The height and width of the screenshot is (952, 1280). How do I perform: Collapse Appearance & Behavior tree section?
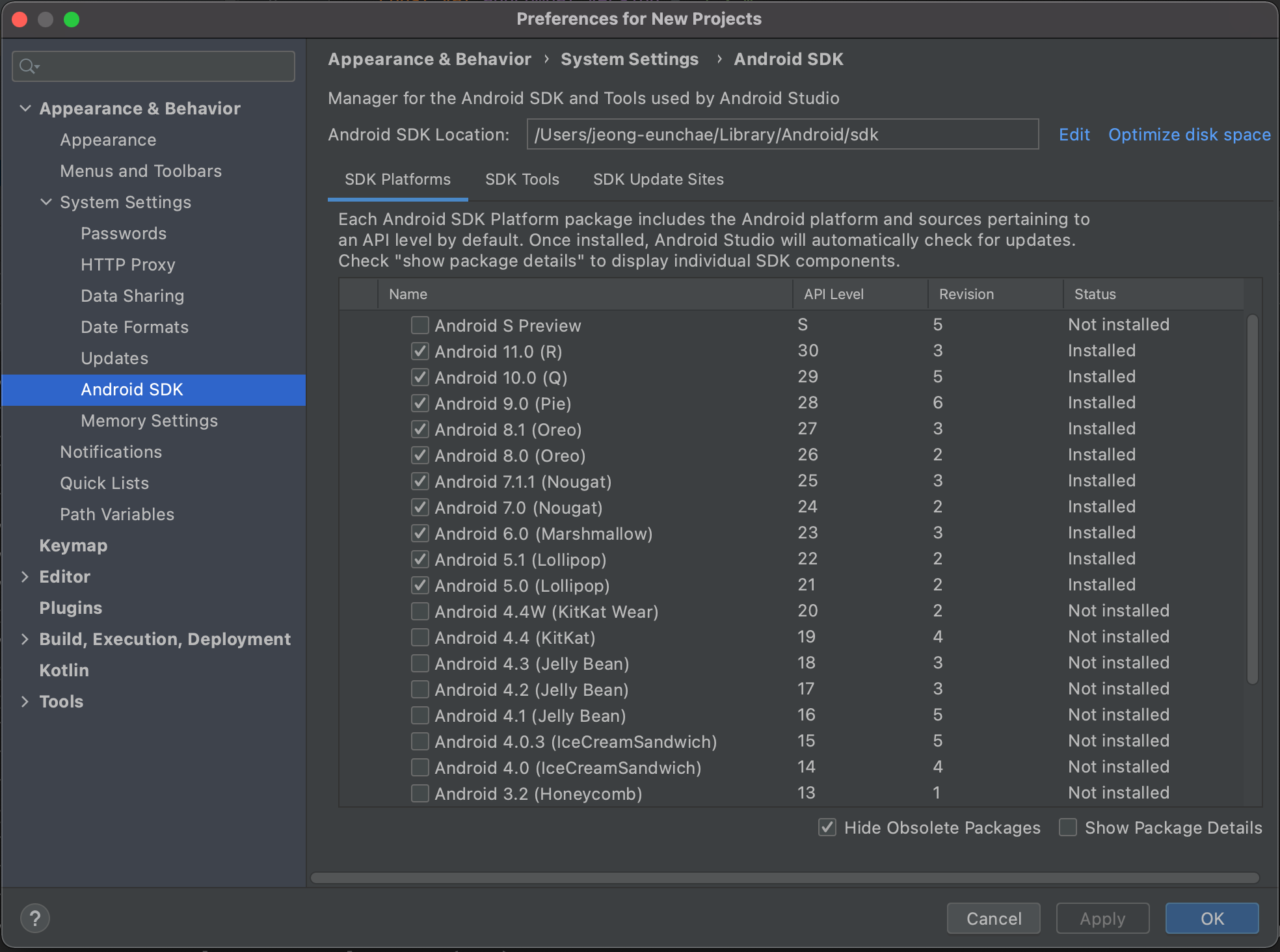pos(25,108)
